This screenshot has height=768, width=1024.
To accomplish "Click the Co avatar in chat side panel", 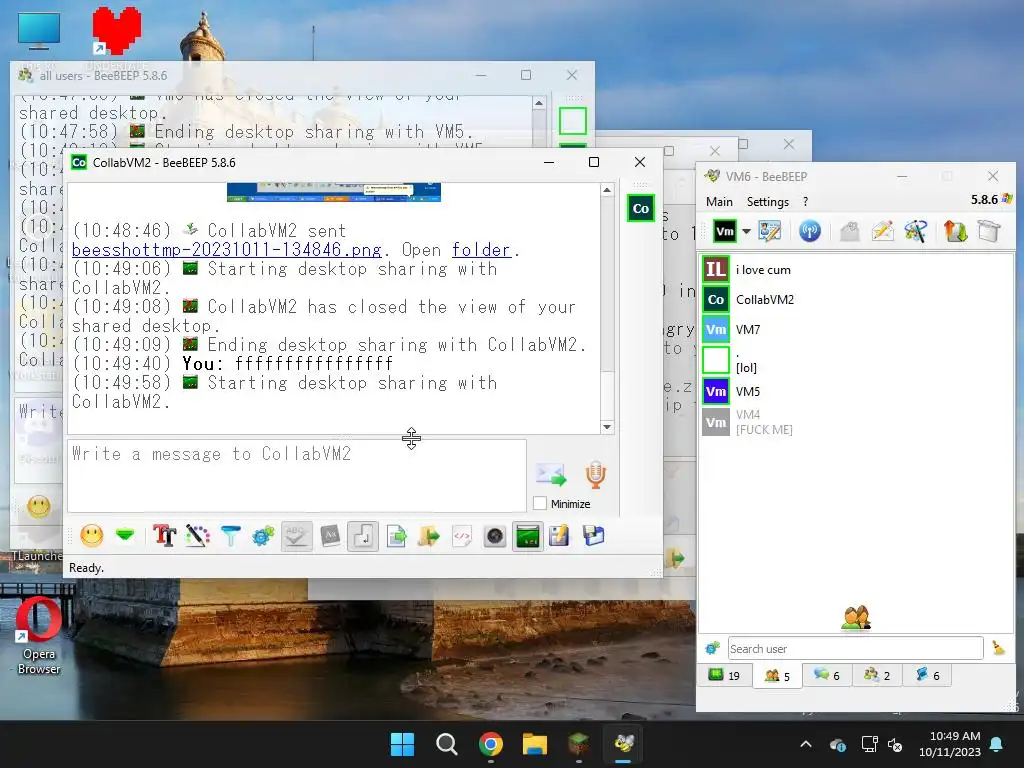I will [x=641, y=208].
